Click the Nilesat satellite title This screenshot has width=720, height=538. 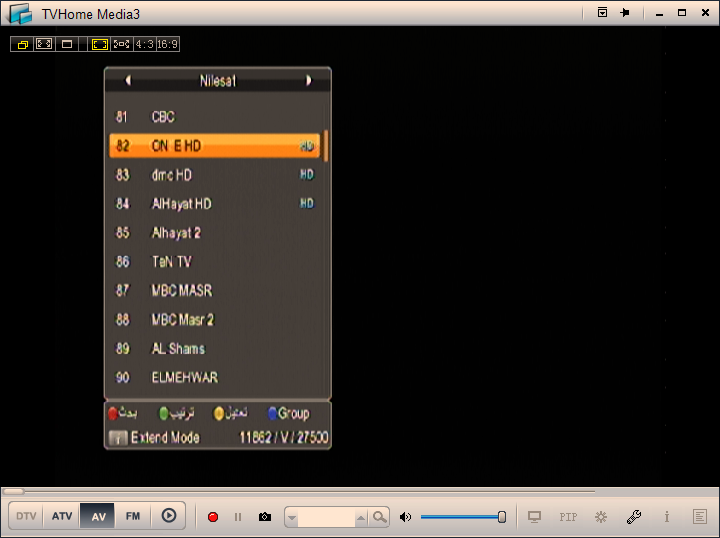coord(218,81)
